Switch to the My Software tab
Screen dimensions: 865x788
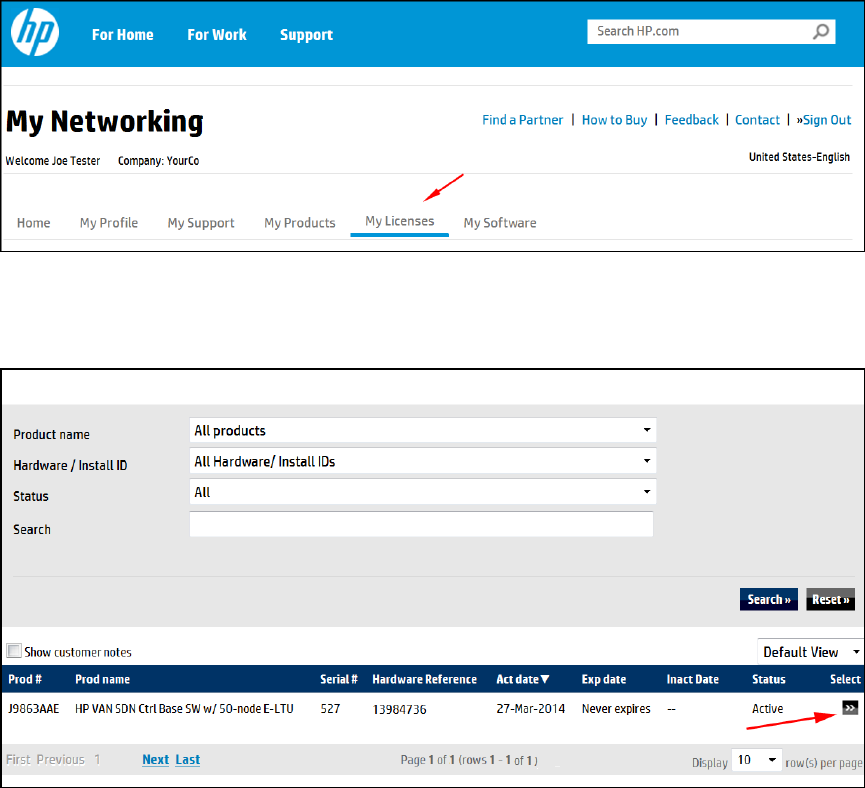point(500,223)
